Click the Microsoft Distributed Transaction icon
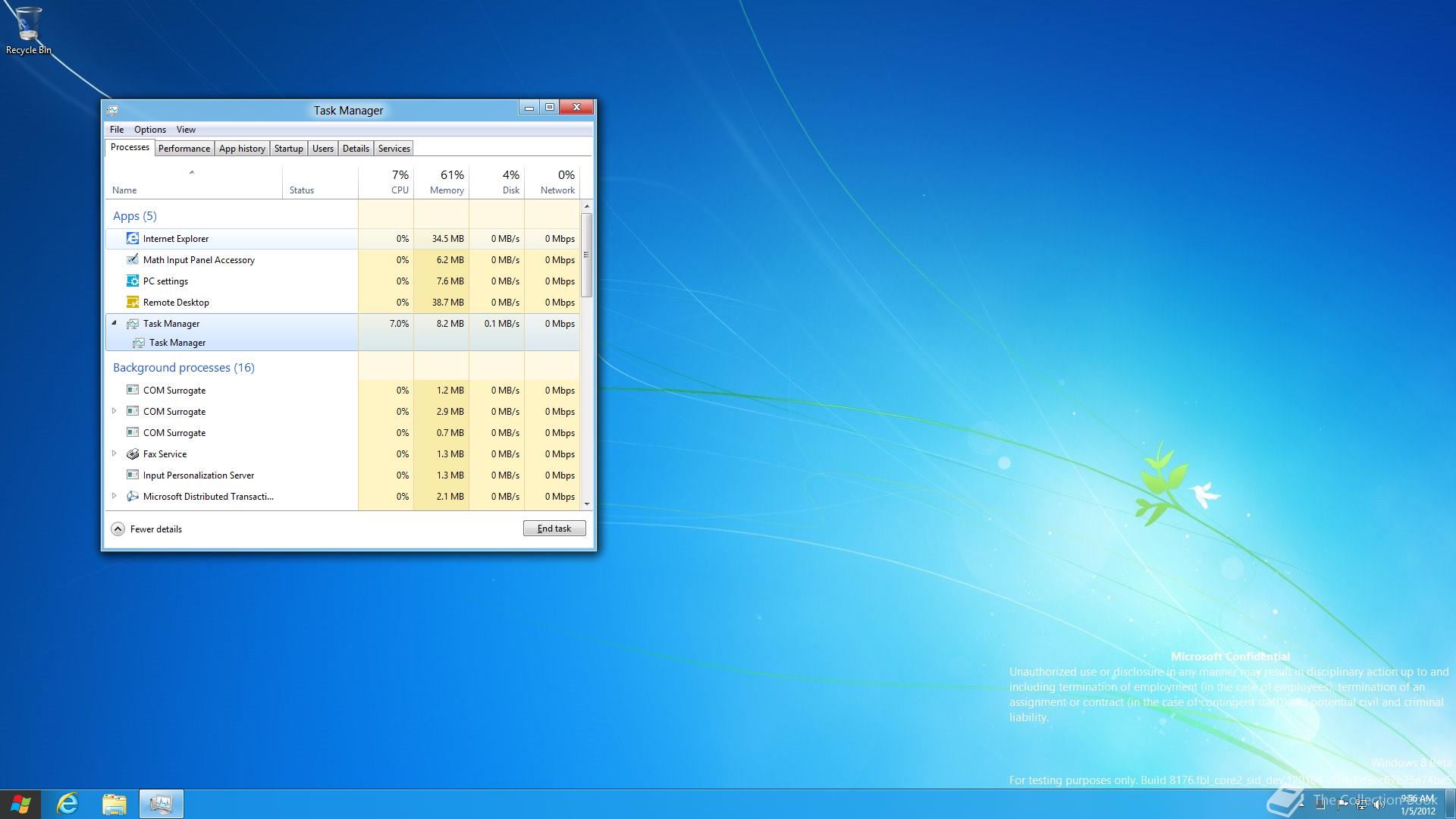The height and width of the screenshot is (819, 1456). [x=132, y=496]
